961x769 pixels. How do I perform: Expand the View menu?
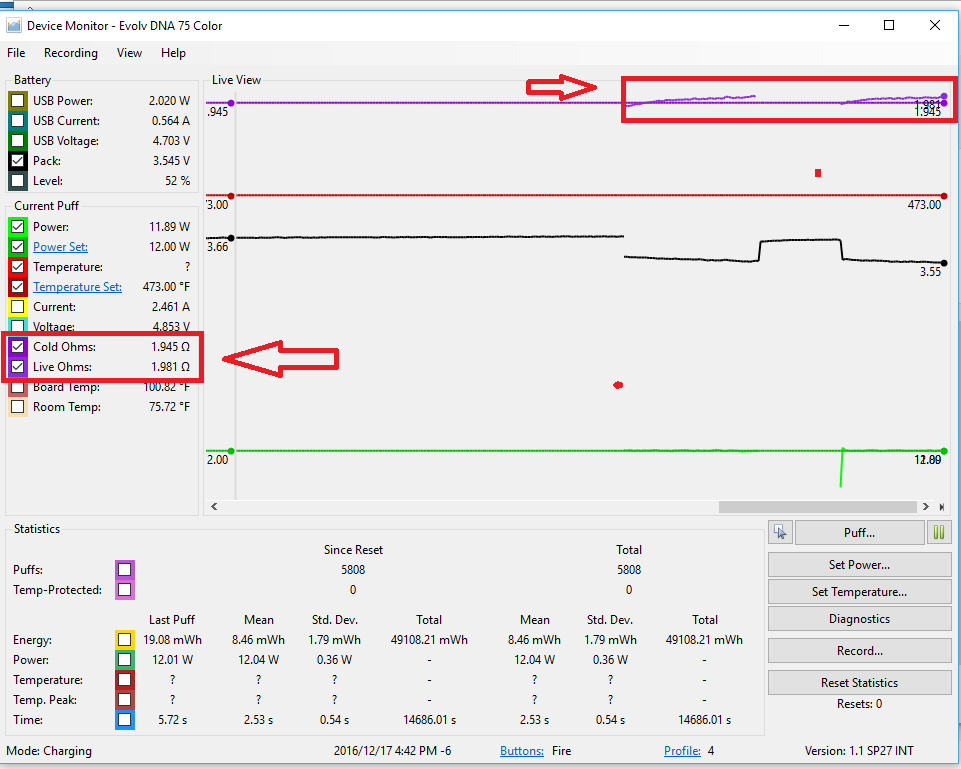[x=129, y=53]
